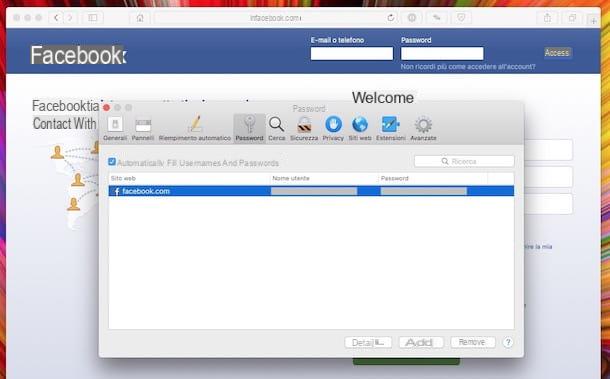This screenshot has width=610, height=379.
Task: Click the Add button
Action: [421, 342]
